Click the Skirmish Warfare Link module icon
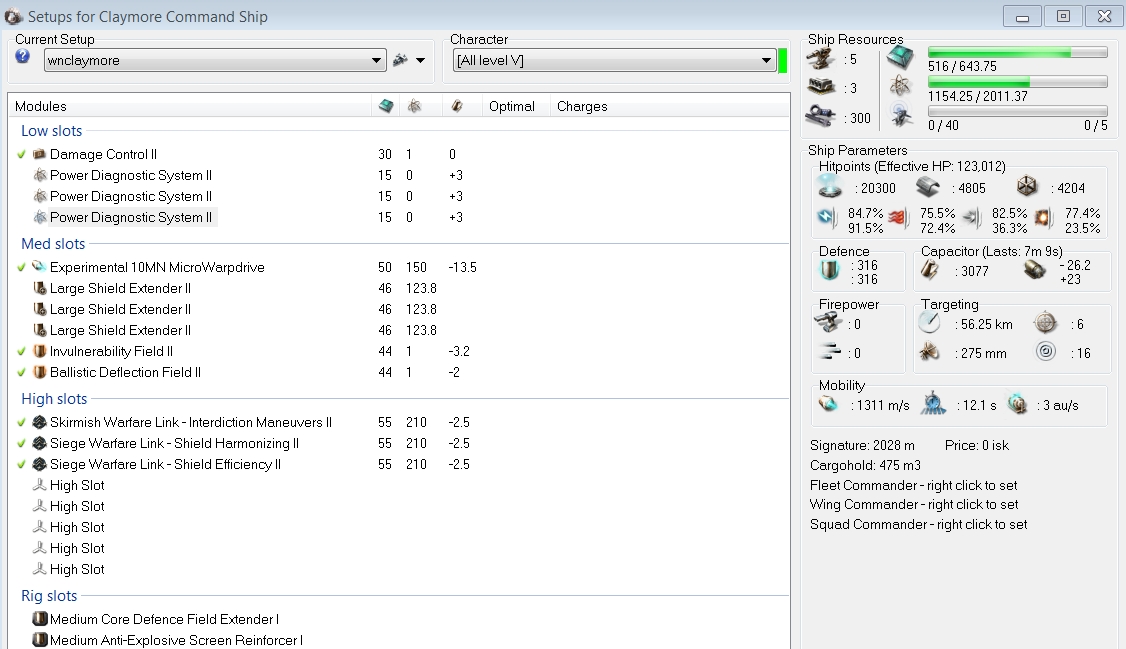The image size is (1126, 649). [40, 422]
